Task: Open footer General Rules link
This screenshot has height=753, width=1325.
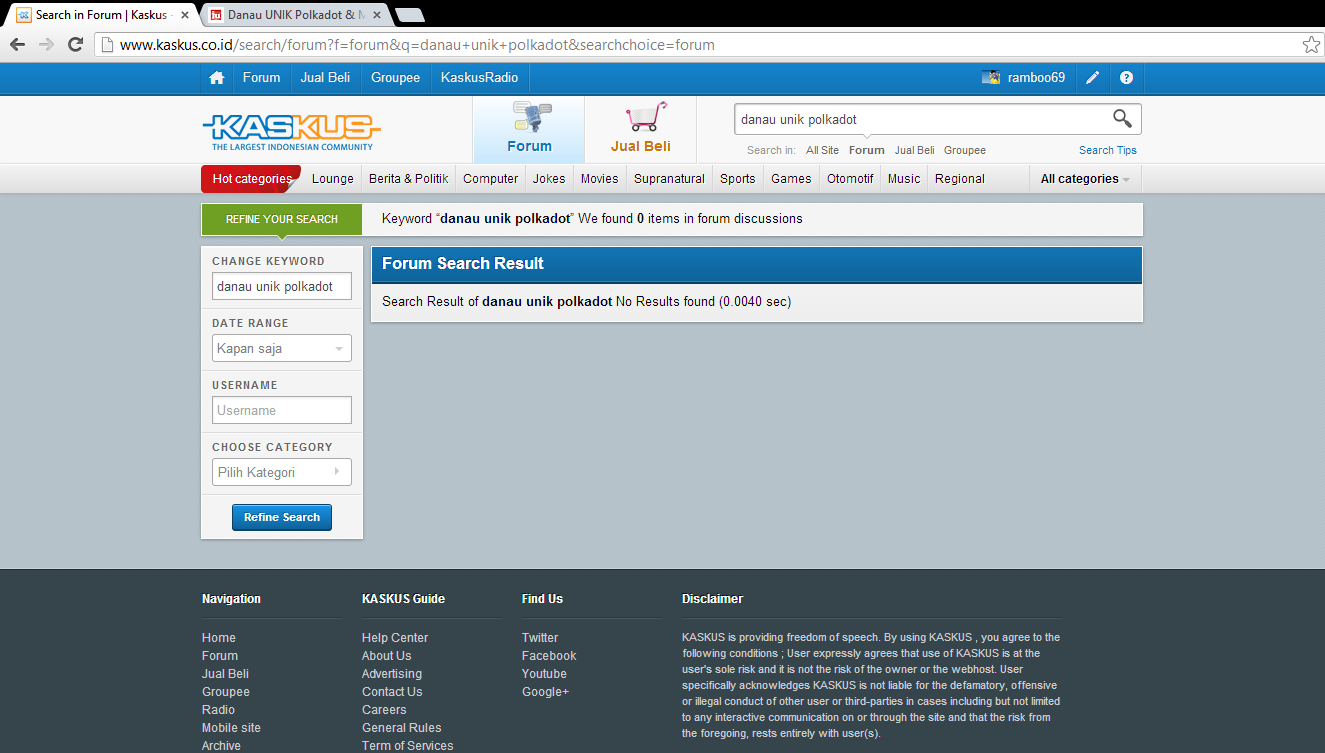Action: (401, 728)
